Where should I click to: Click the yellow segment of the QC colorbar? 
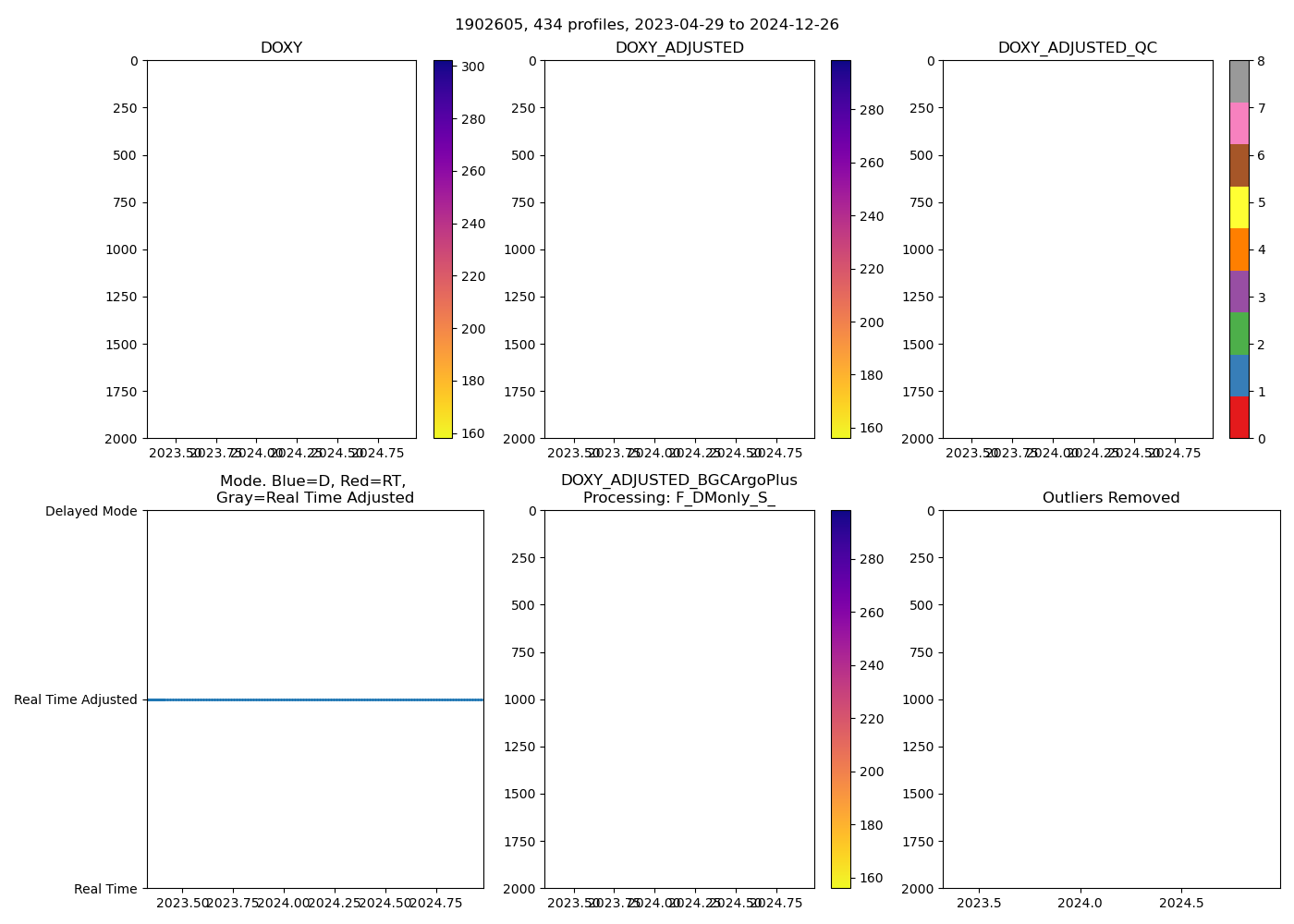tap(1239, 207)
